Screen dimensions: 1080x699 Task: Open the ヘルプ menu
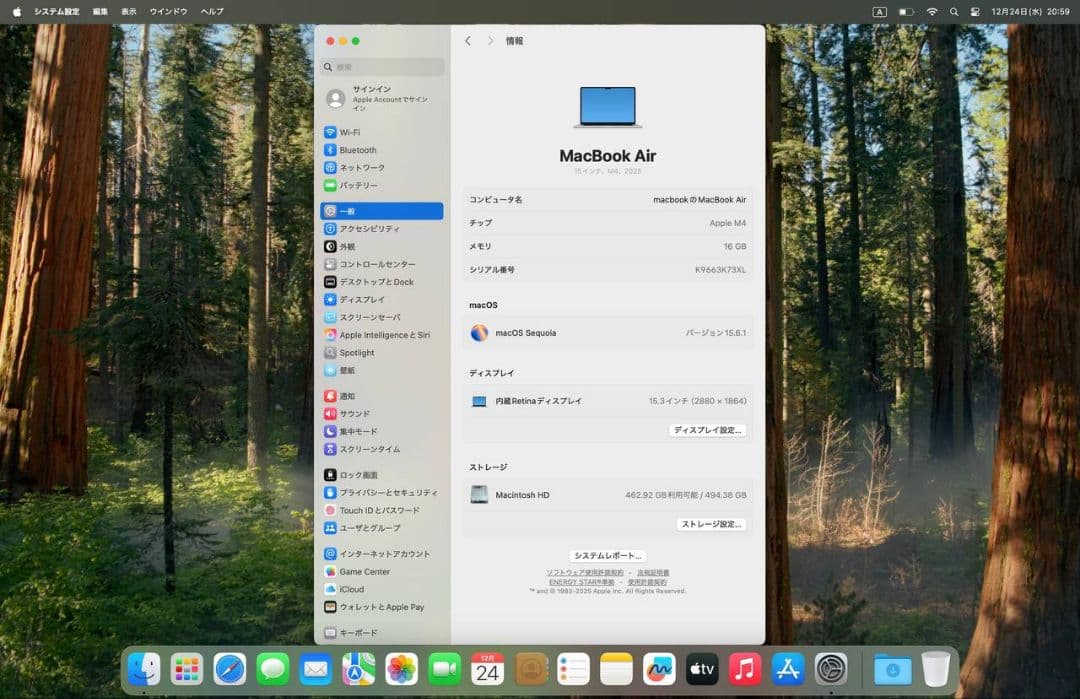click(x=212, y=11)
